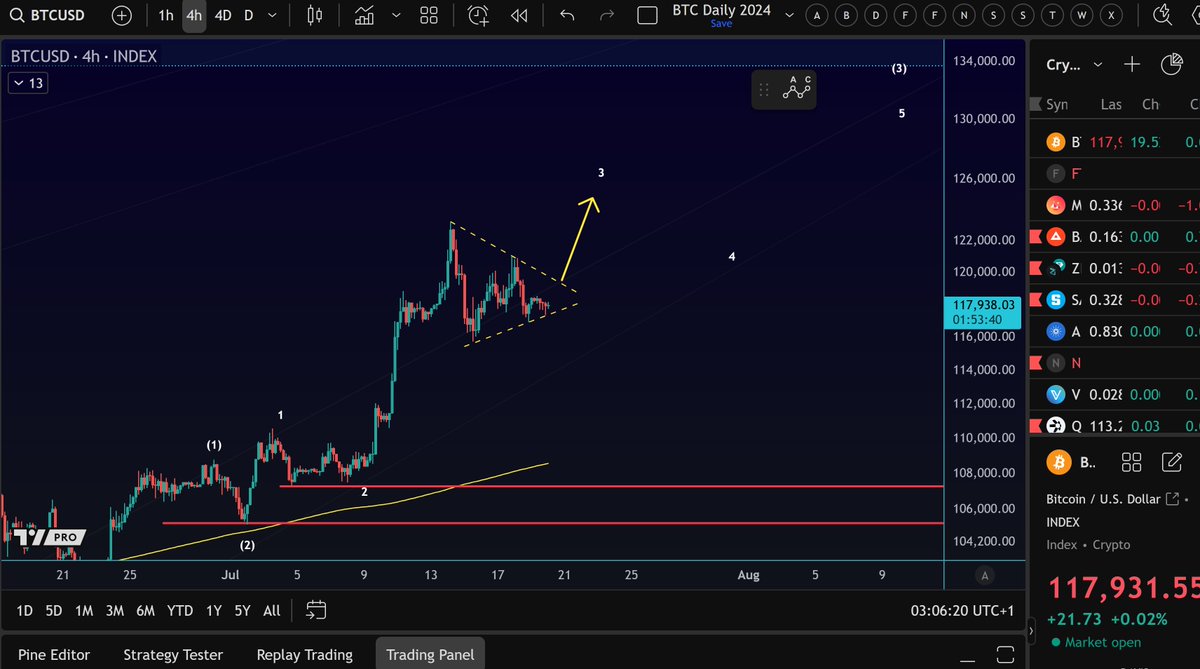
Task: Select the watchlist row with price 0.830
Action: (1115, 331)
